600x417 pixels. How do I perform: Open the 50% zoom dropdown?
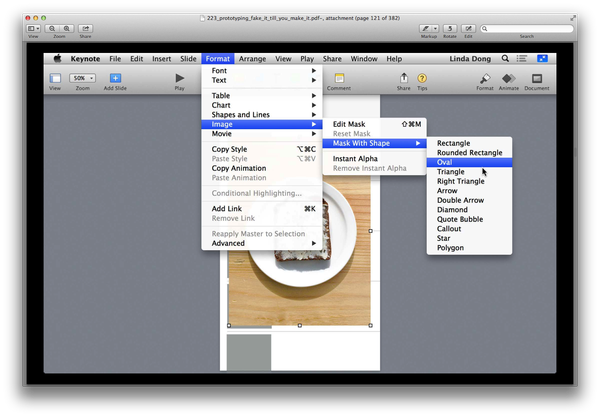[x=82, y=78]
